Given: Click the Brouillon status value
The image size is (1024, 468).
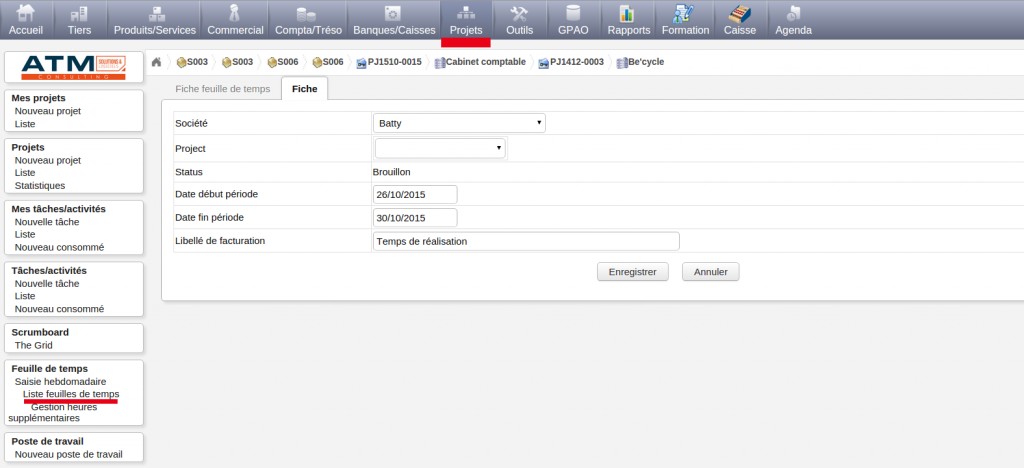Looking at the screenshot, I should (x=391, y=172).
